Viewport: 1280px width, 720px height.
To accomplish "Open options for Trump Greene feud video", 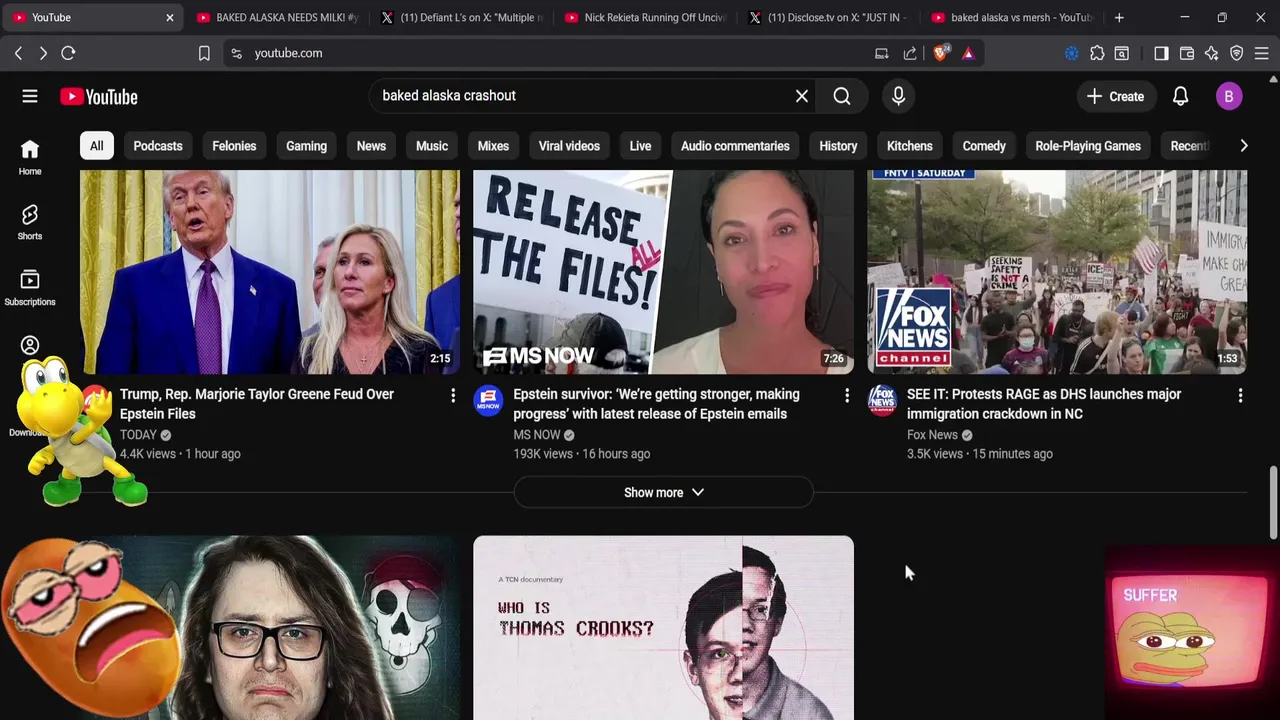I will 453,396.
